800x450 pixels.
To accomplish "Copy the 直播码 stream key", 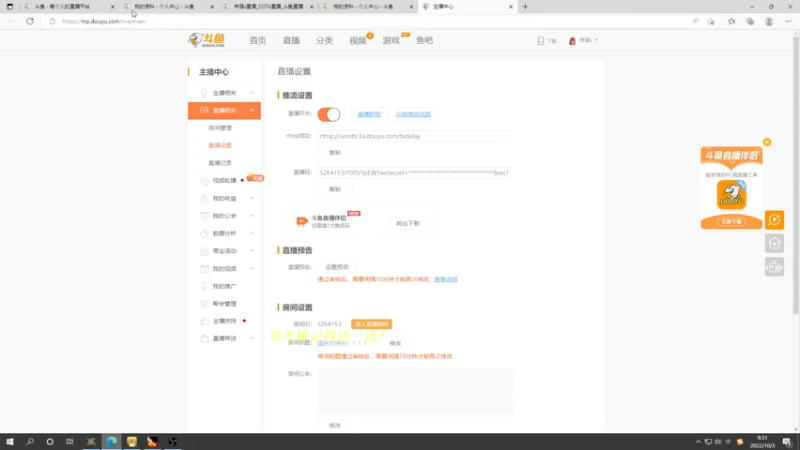I will tap(335, 189).
